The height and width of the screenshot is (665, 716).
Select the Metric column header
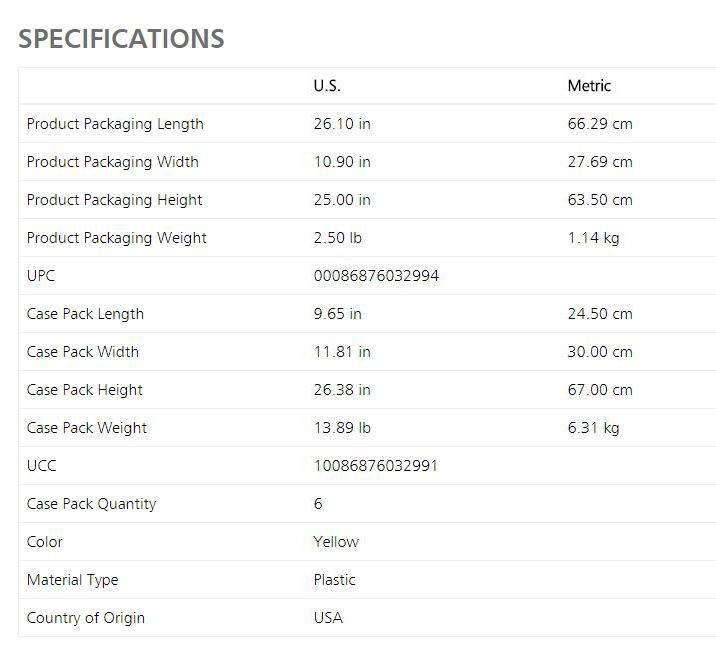[x=589, y=86]
